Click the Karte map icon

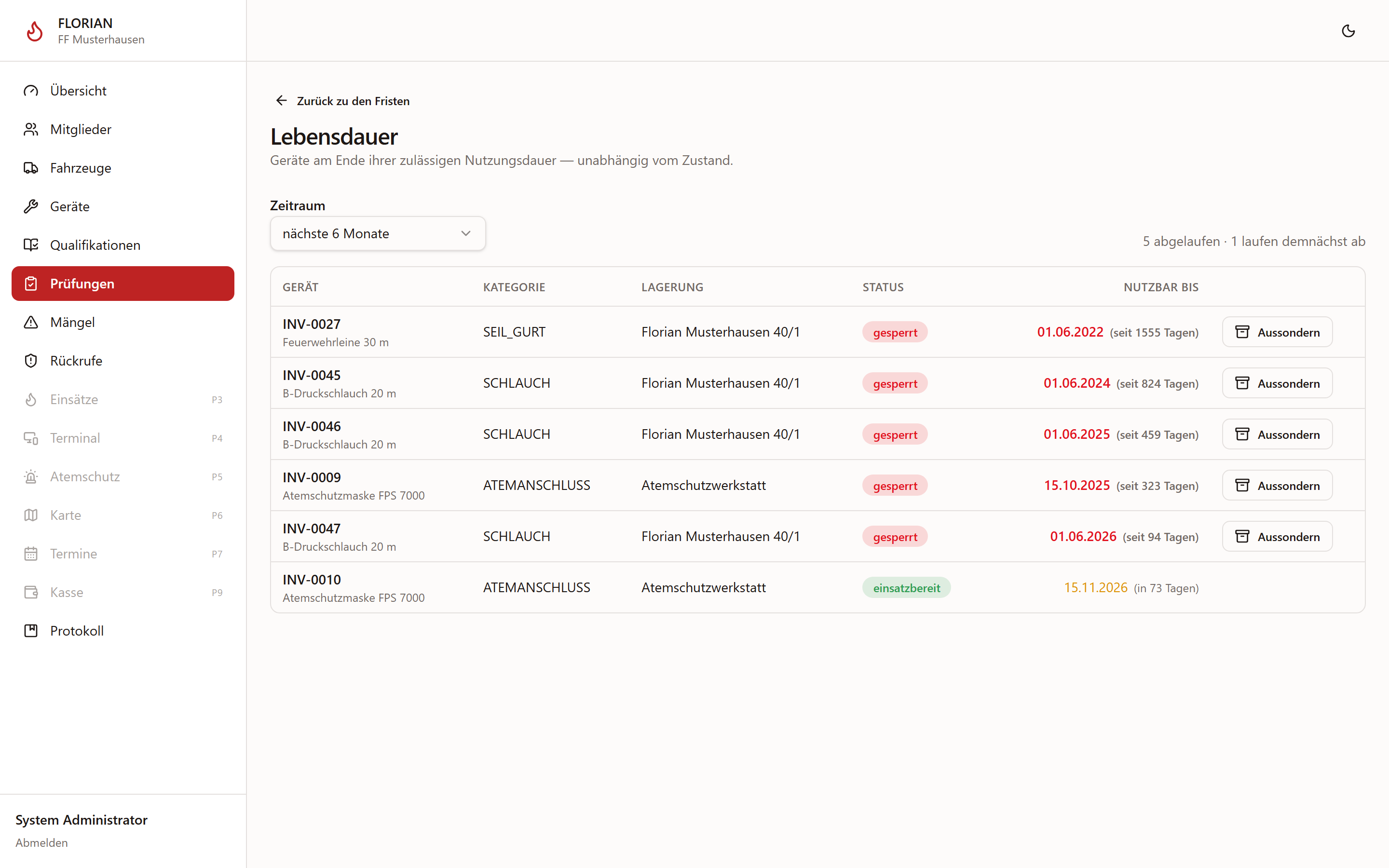click(31, 515)
